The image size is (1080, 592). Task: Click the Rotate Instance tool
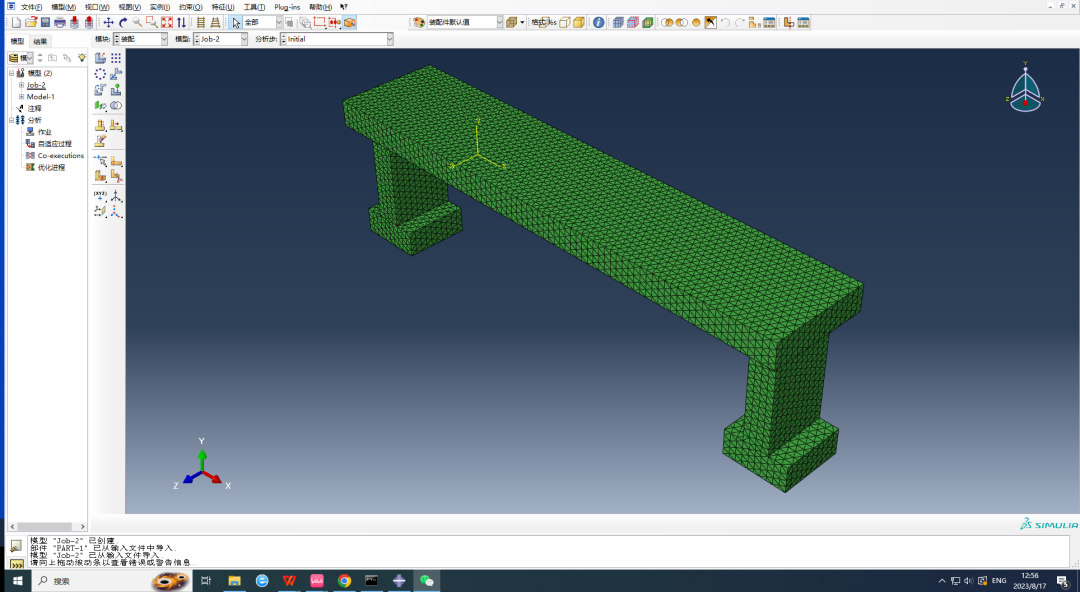101,90
